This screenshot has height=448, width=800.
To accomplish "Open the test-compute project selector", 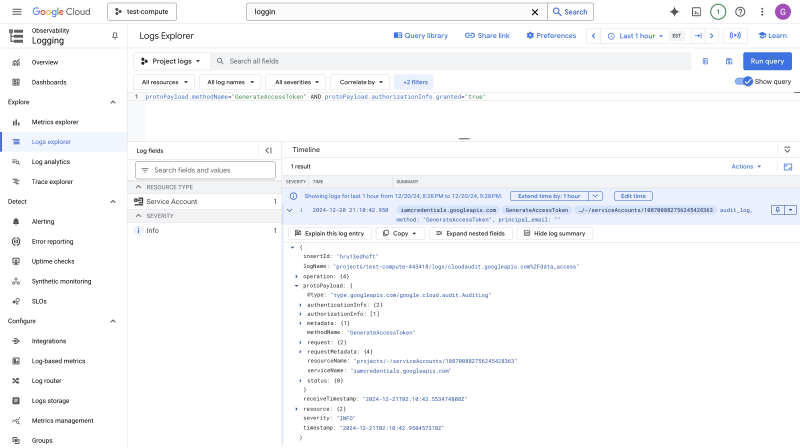I will 142,12.
